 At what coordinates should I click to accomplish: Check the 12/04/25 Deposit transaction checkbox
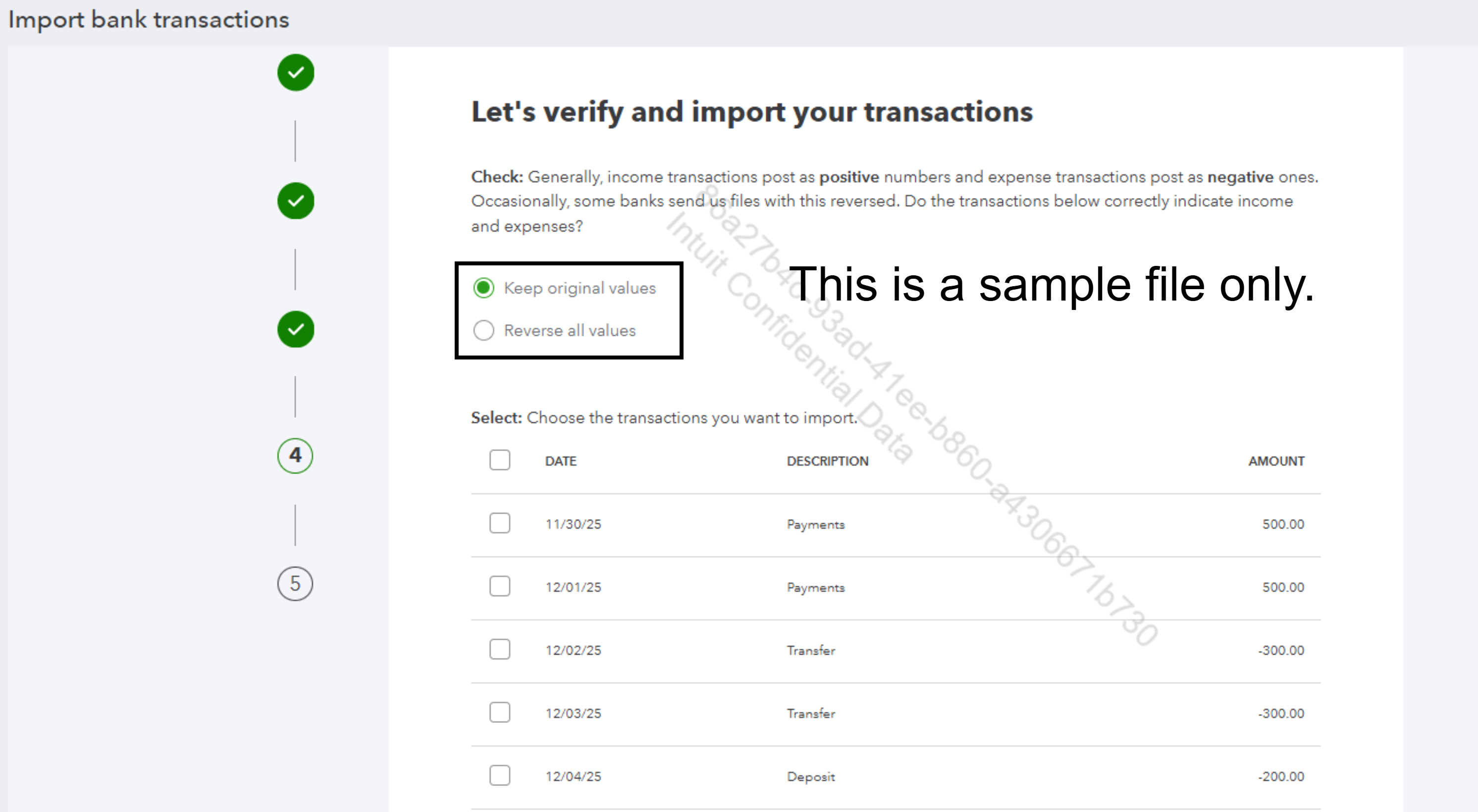pos(500,775)
